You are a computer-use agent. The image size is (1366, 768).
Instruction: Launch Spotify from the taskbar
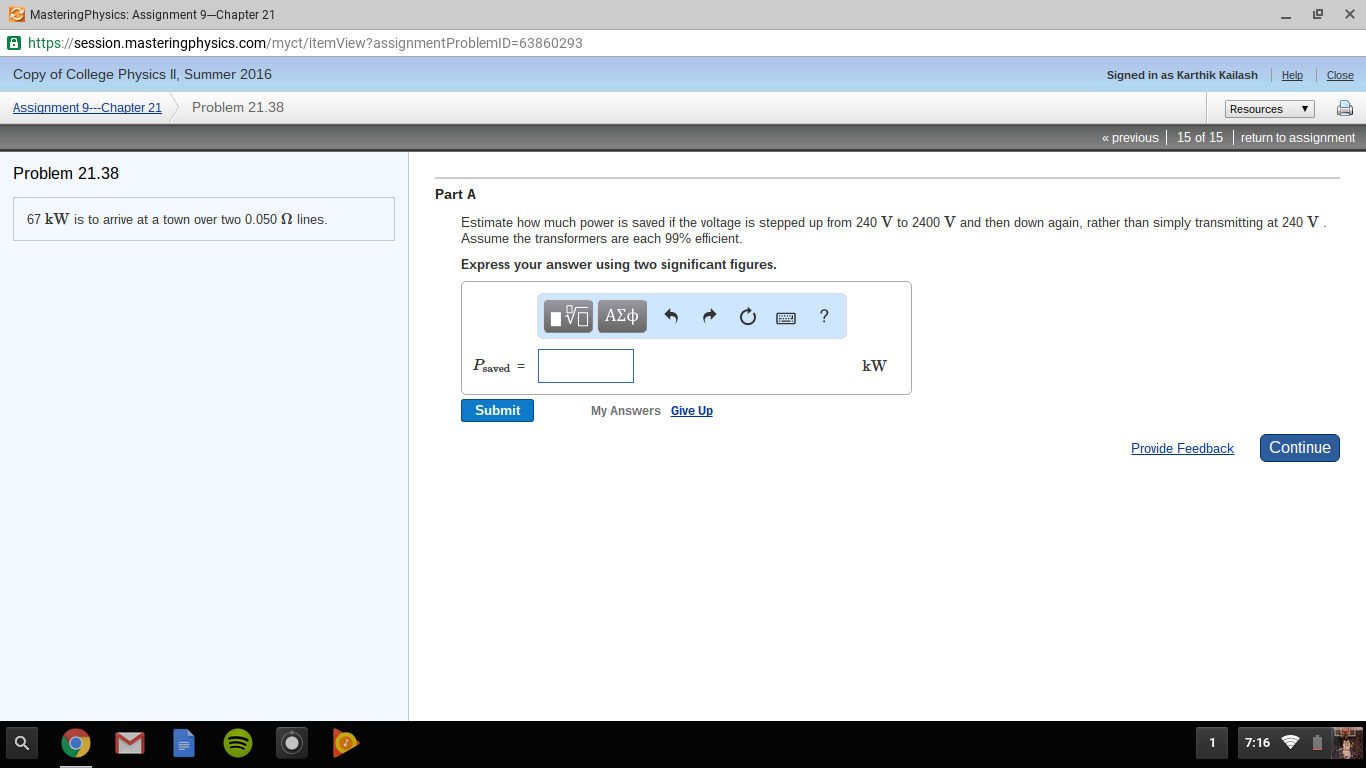tap(238, 743)
